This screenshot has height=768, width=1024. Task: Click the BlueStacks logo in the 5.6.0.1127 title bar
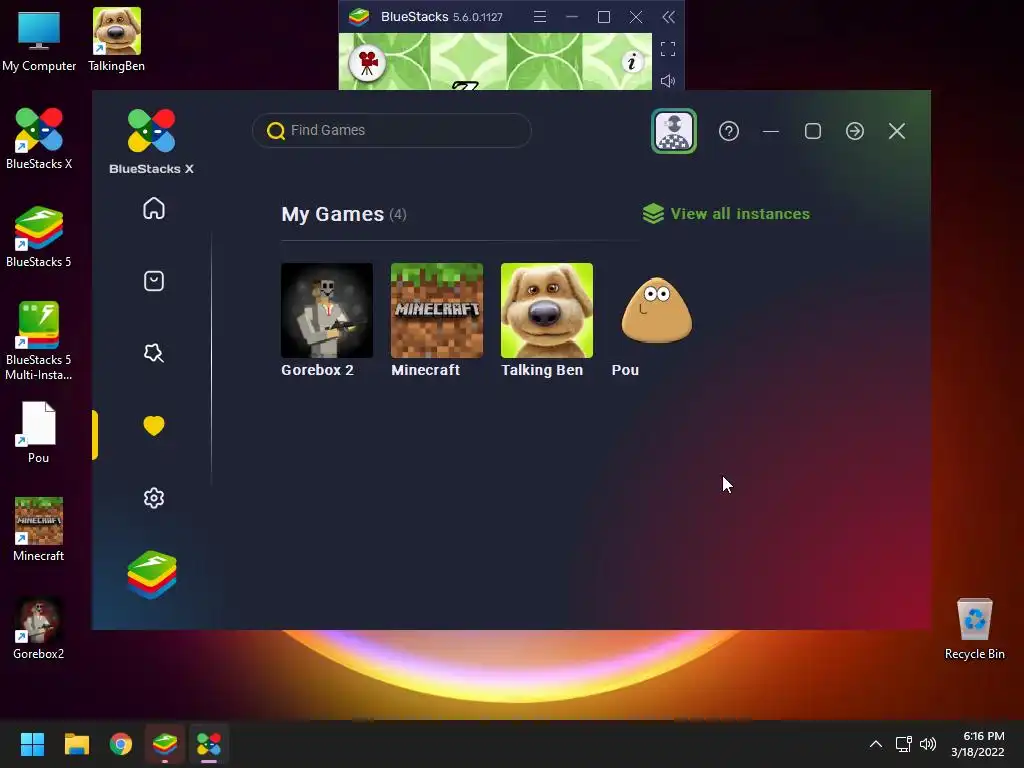(x=359, y=16)
